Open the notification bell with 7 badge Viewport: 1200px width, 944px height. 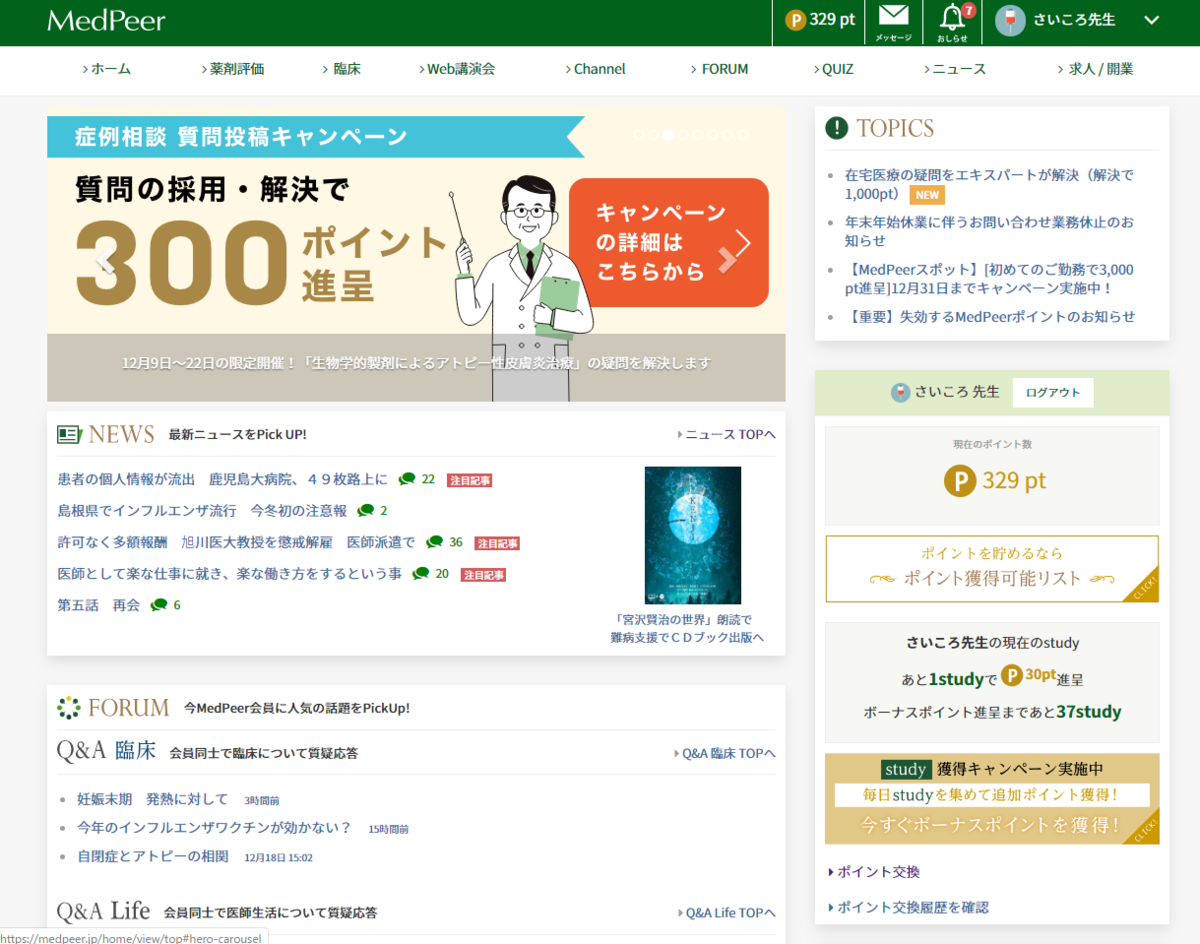tap(952, 17)
